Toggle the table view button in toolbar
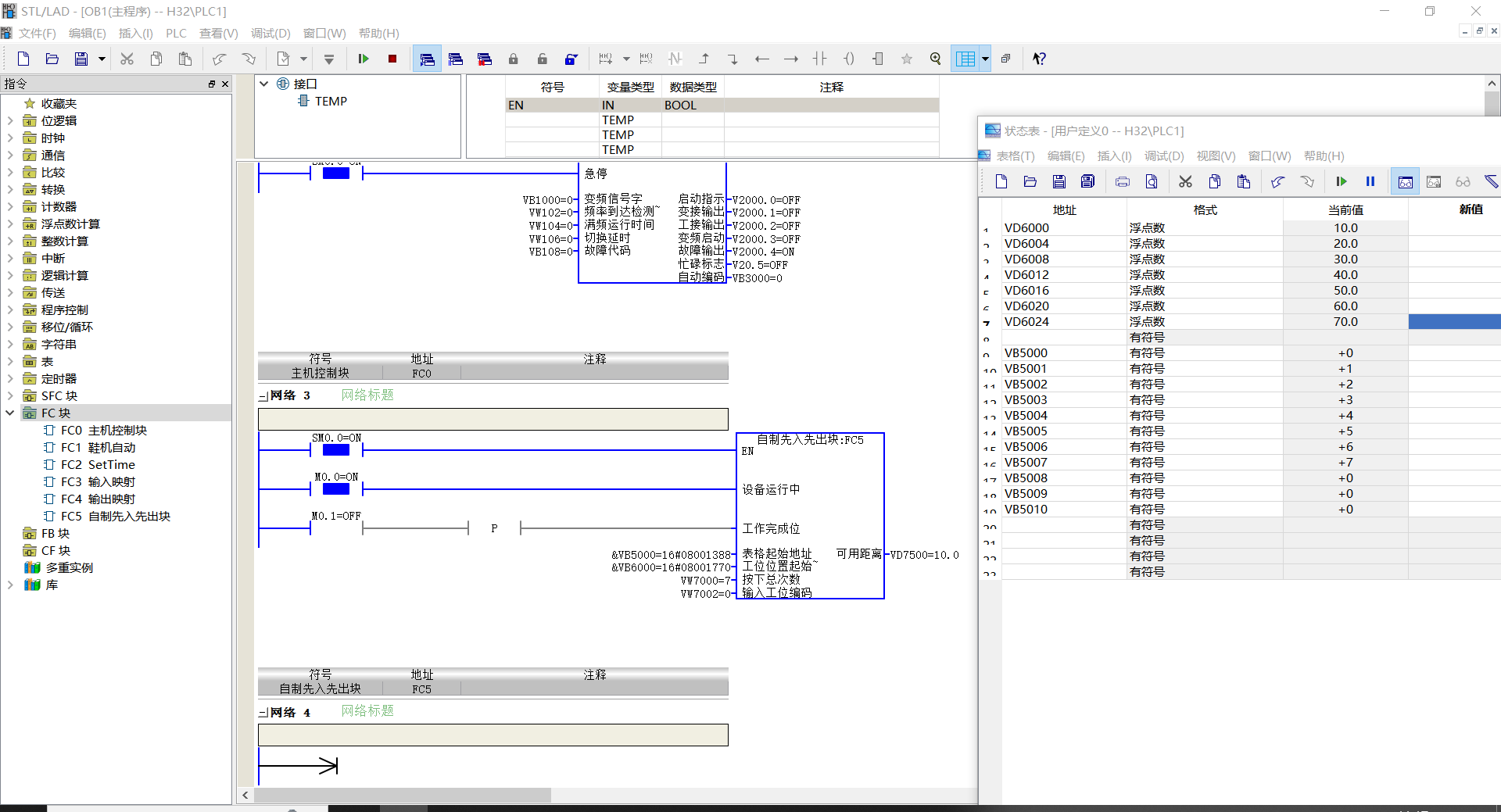Screen dimensions: 1501x812 click(x=965, y=59)
